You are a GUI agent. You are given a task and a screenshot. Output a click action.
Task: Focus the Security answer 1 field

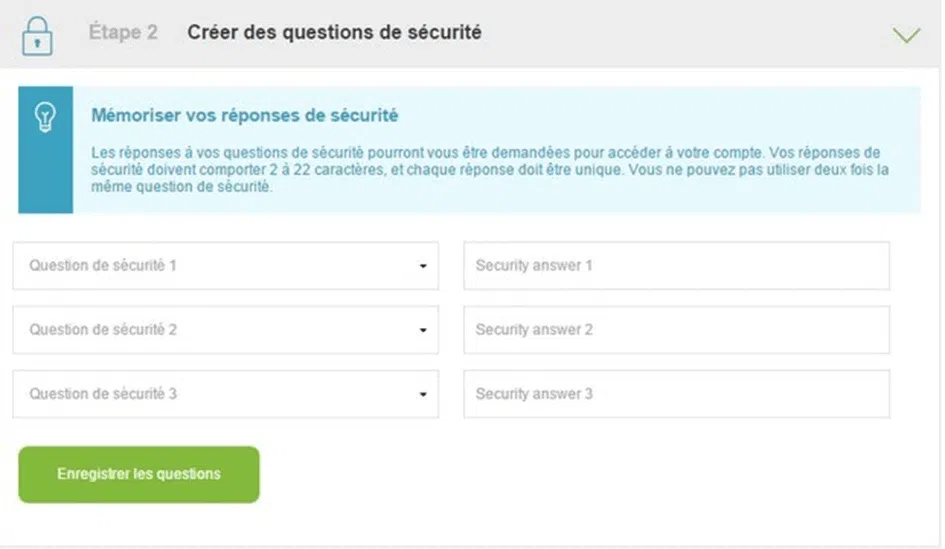point(676,266)
